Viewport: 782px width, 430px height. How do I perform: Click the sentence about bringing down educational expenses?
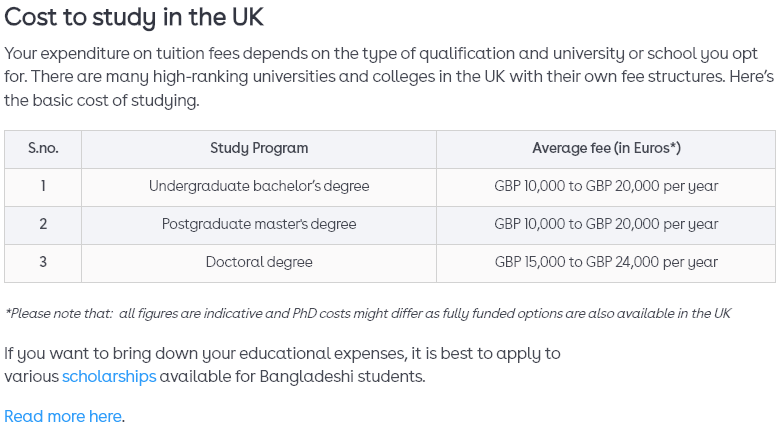(x=282, y=353)
